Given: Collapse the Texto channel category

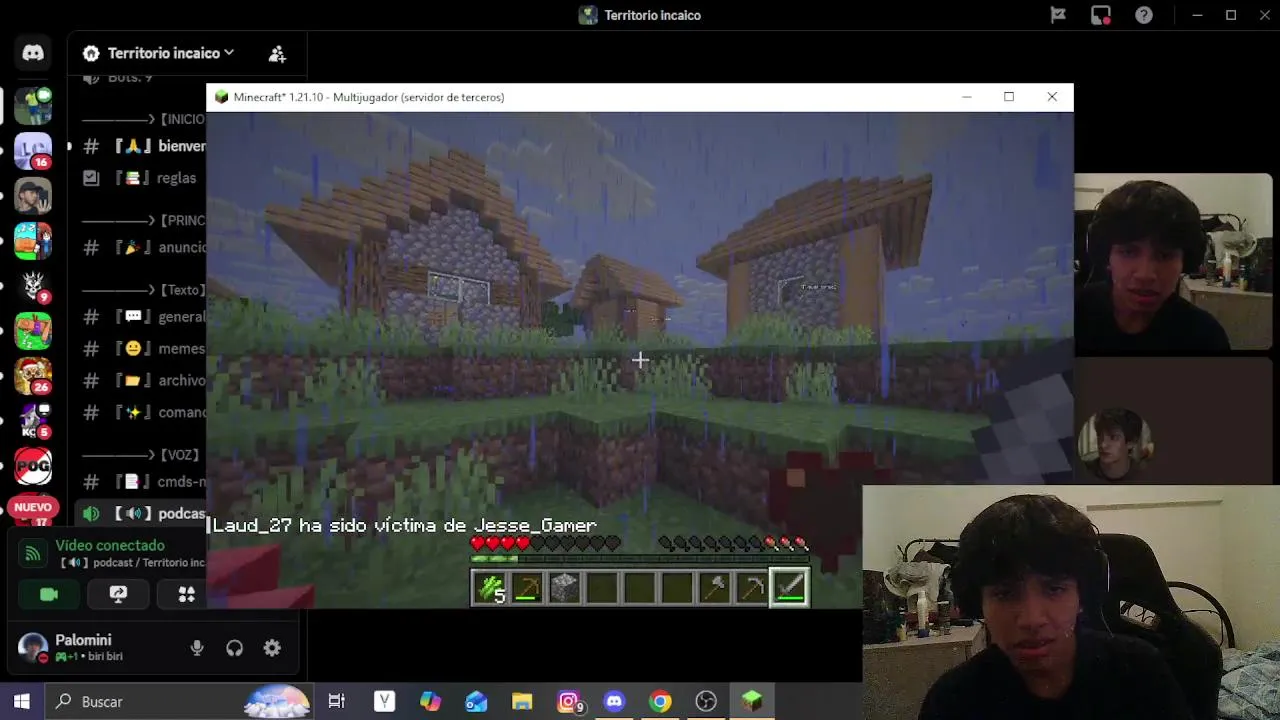Looking at the screenshot, I should (143, 290).
